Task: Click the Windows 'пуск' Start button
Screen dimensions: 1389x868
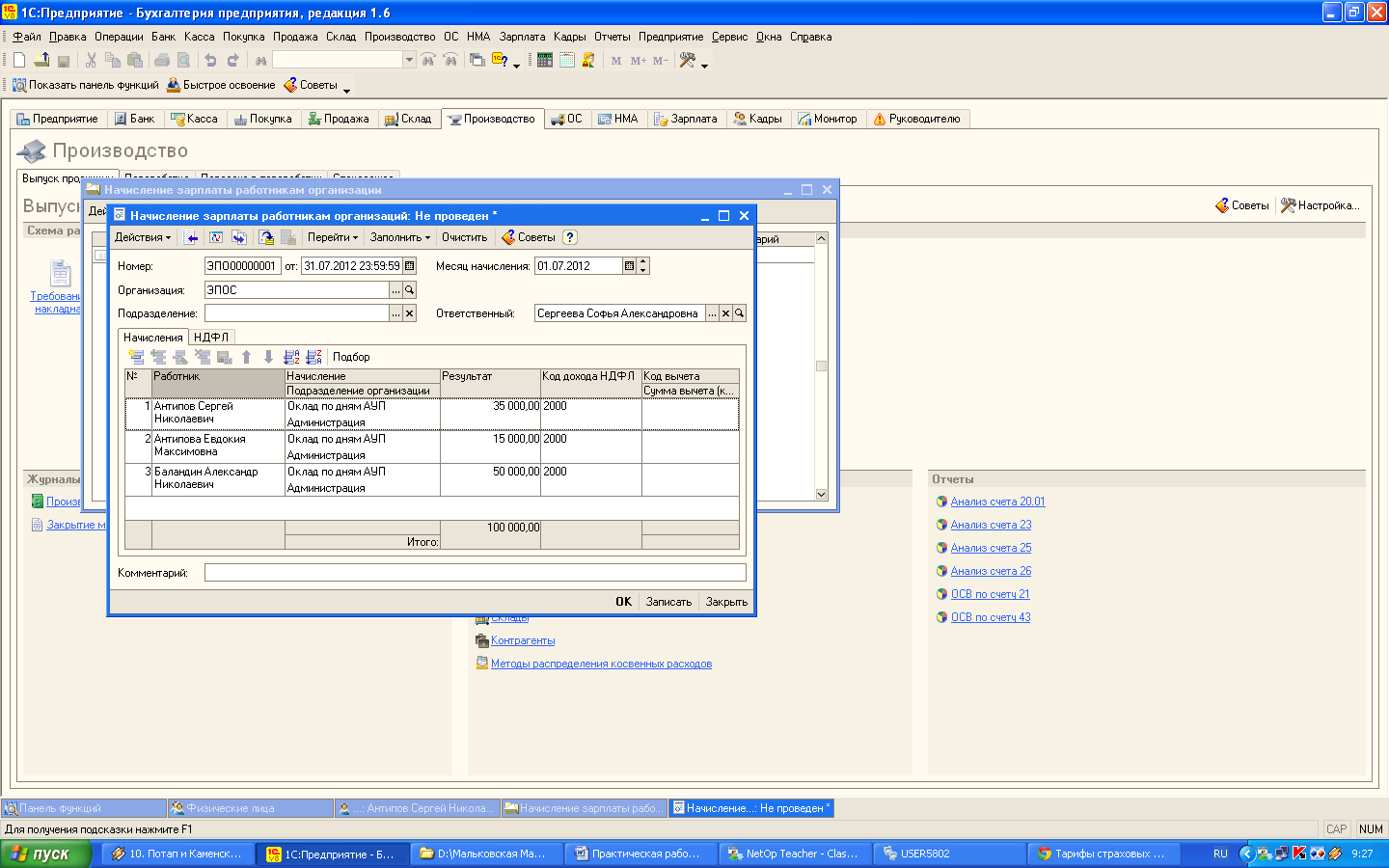Action: click(45, 854)
